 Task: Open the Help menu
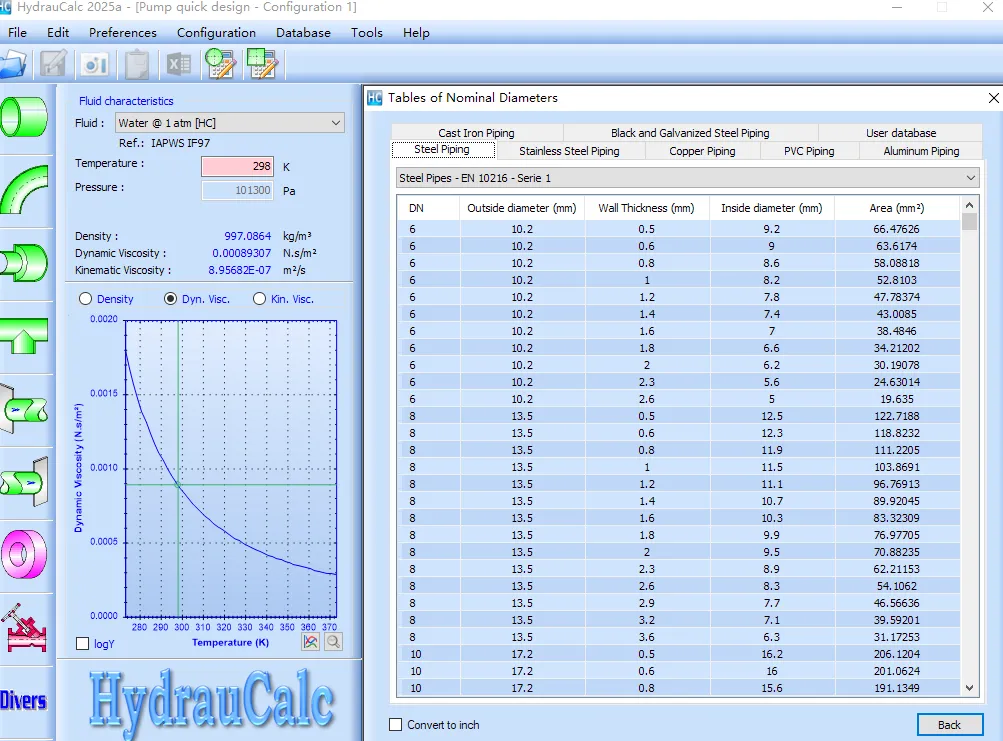coord(416,33)
